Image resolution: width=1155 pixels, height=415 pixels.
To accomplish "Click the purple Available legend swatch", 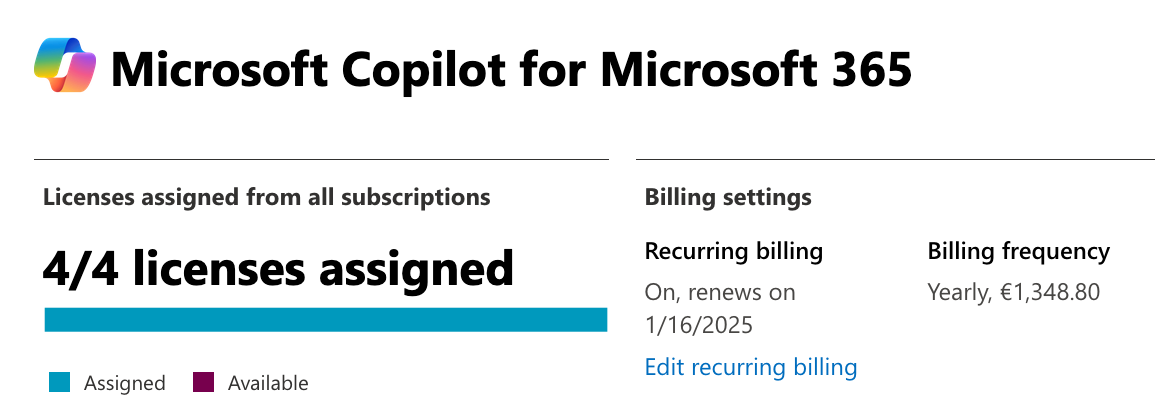I will point(203,383).
